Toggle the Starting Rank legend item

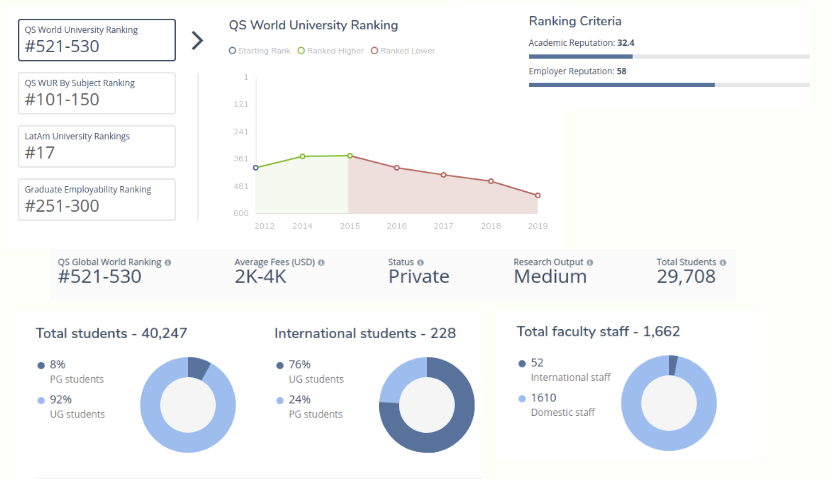point(259,51)
